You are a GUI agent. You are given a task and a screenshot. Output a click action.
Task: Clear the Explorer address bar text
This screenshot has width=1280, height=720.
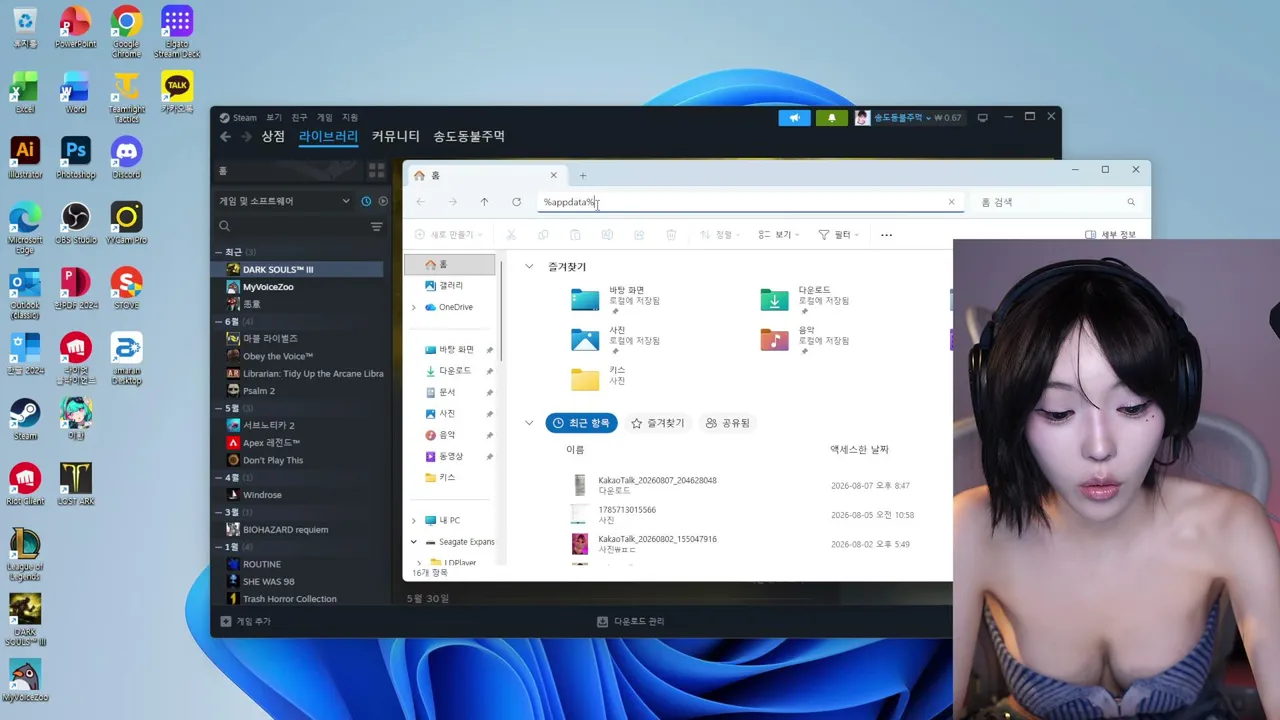tap(951, 202)
